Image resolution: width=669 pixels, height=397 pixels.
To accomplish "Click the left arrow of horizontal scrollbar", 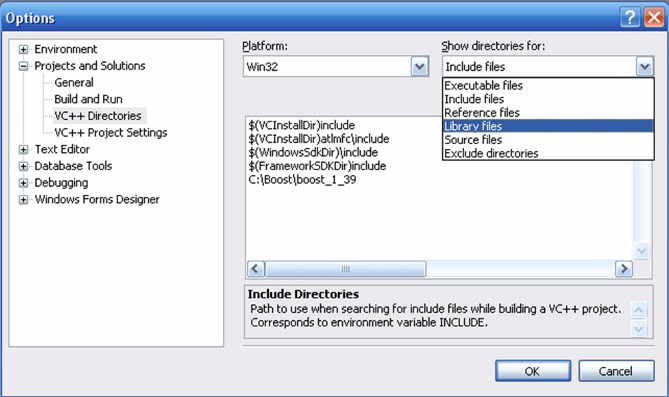I will [x=256, y=269].
